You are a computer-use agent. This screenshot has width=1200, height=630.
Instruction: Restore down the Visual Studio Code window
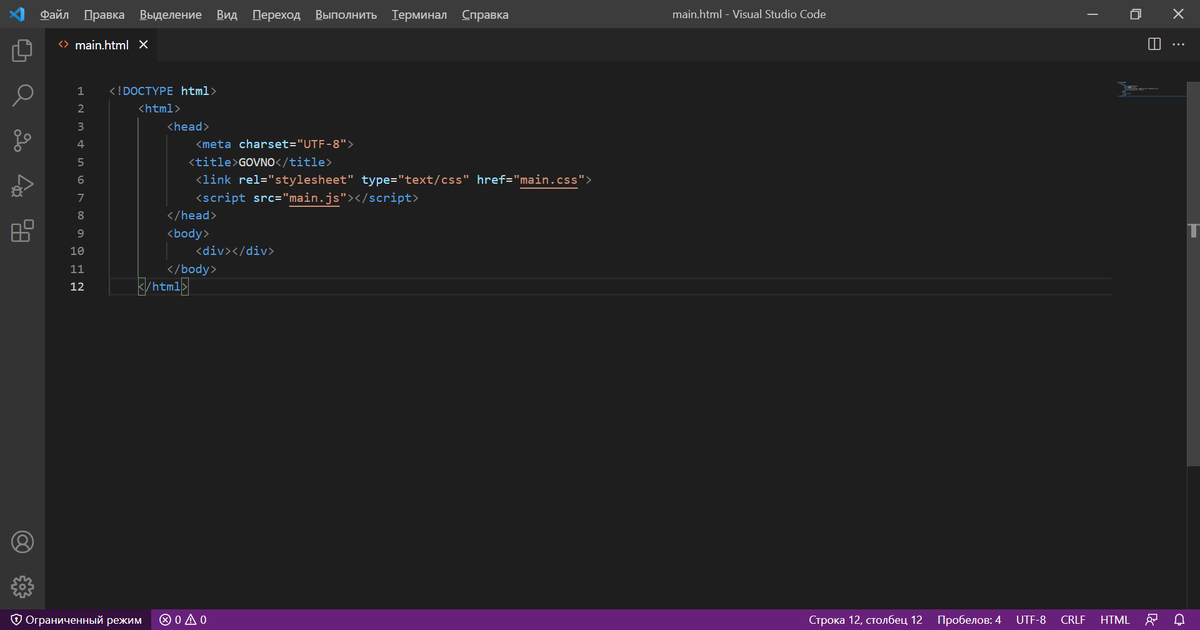1135,15
